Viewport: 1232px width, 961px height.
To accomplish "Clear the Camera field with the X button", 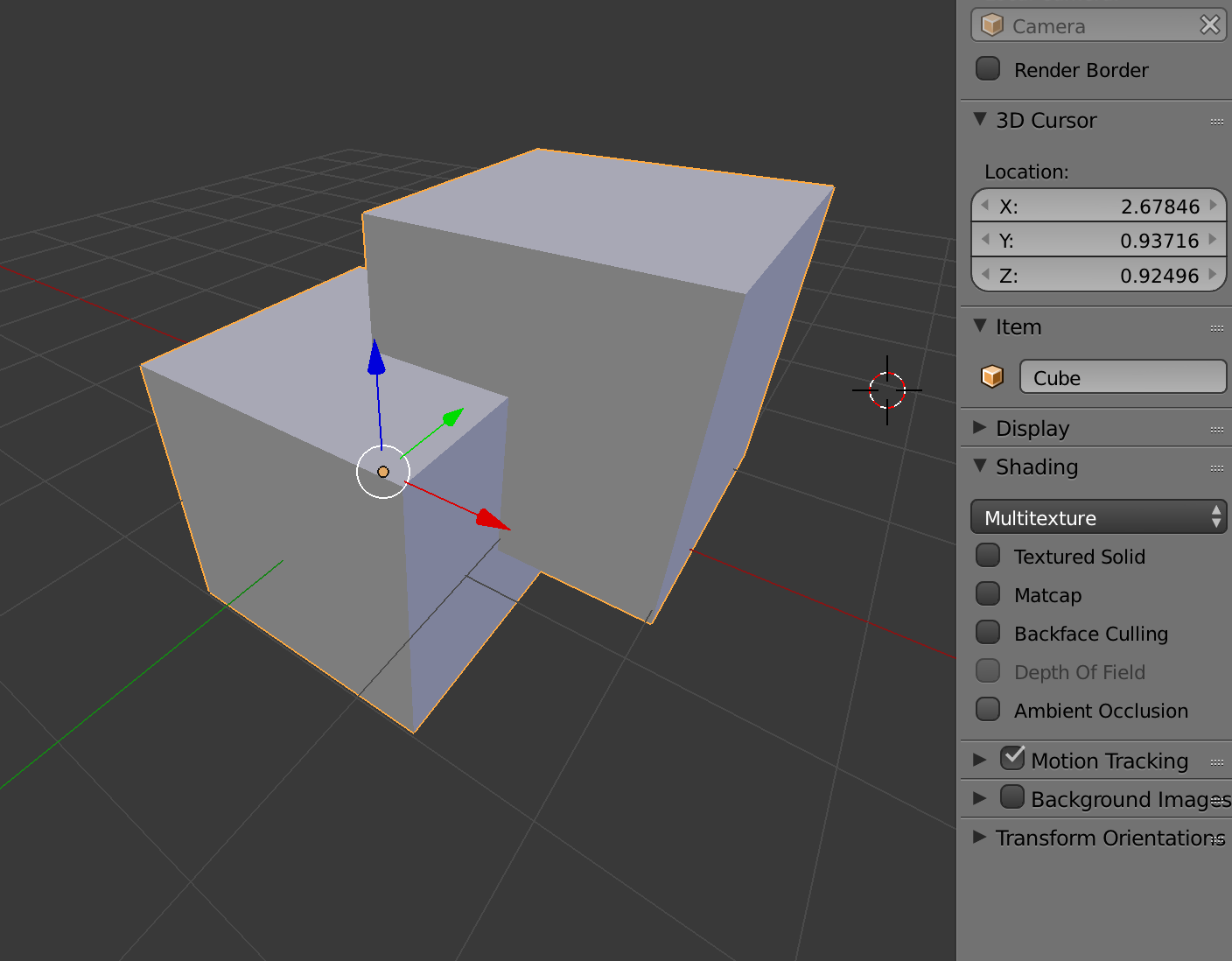I will pyautogui.click(x=1210, y=25).
